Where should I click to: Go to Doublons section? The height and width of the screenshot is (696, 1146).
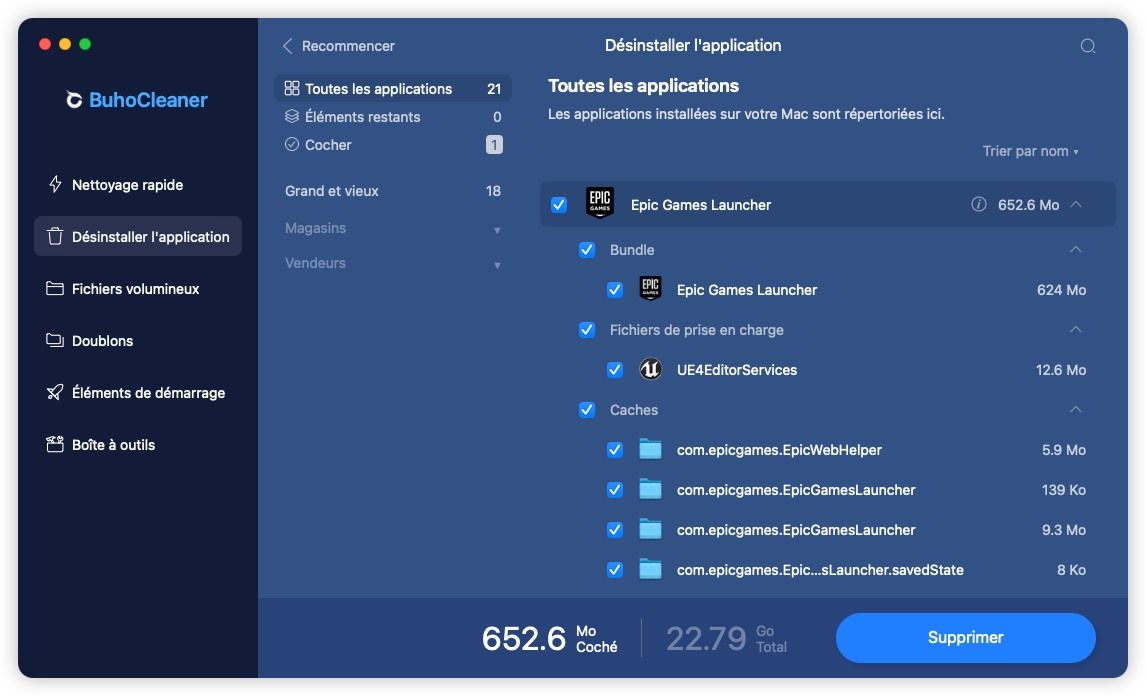(x=137, y=340)
